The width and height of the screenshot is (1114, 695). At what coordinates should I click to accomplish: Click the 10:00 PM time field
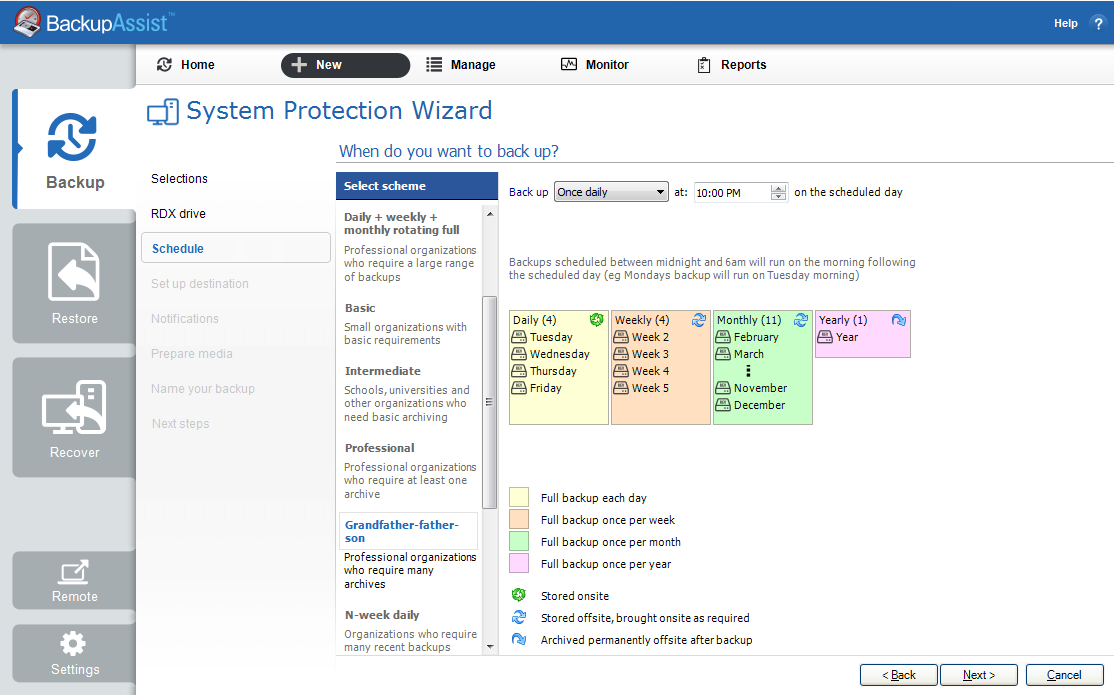coord(730,192)
